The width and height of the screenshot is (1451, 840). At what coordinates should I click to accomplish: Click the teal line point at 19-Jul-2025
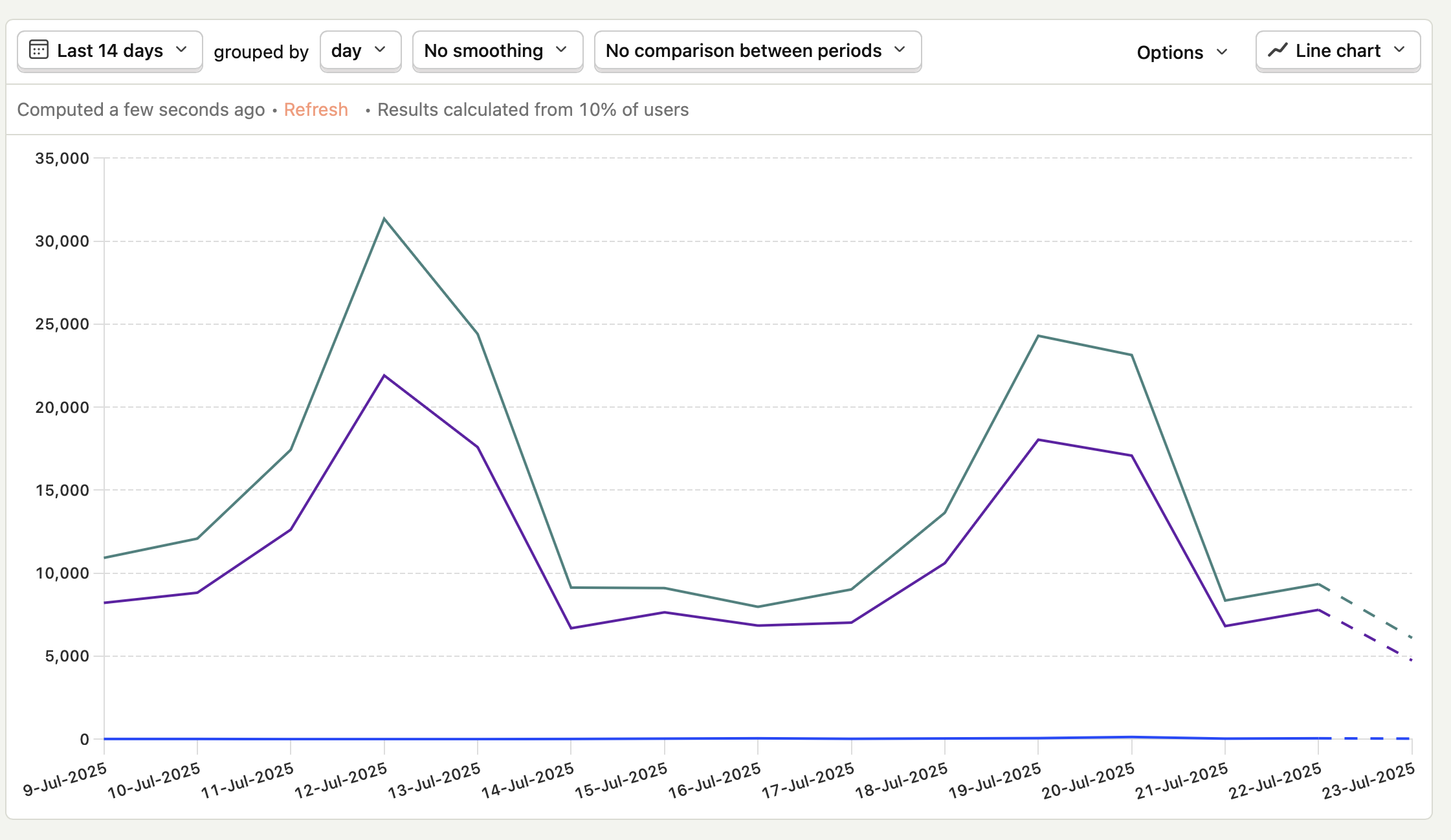coord(1038,336)
